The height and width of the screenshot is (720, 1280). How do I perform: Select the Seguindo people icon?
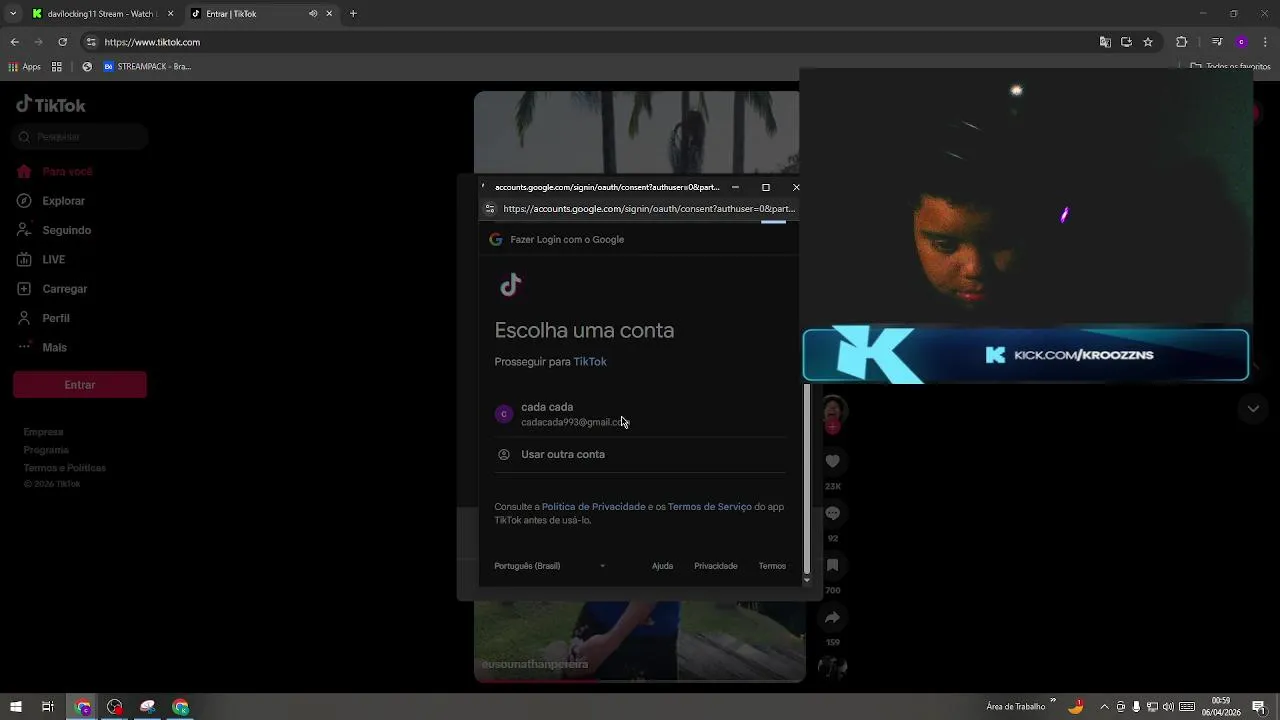(x=24, y=230)
